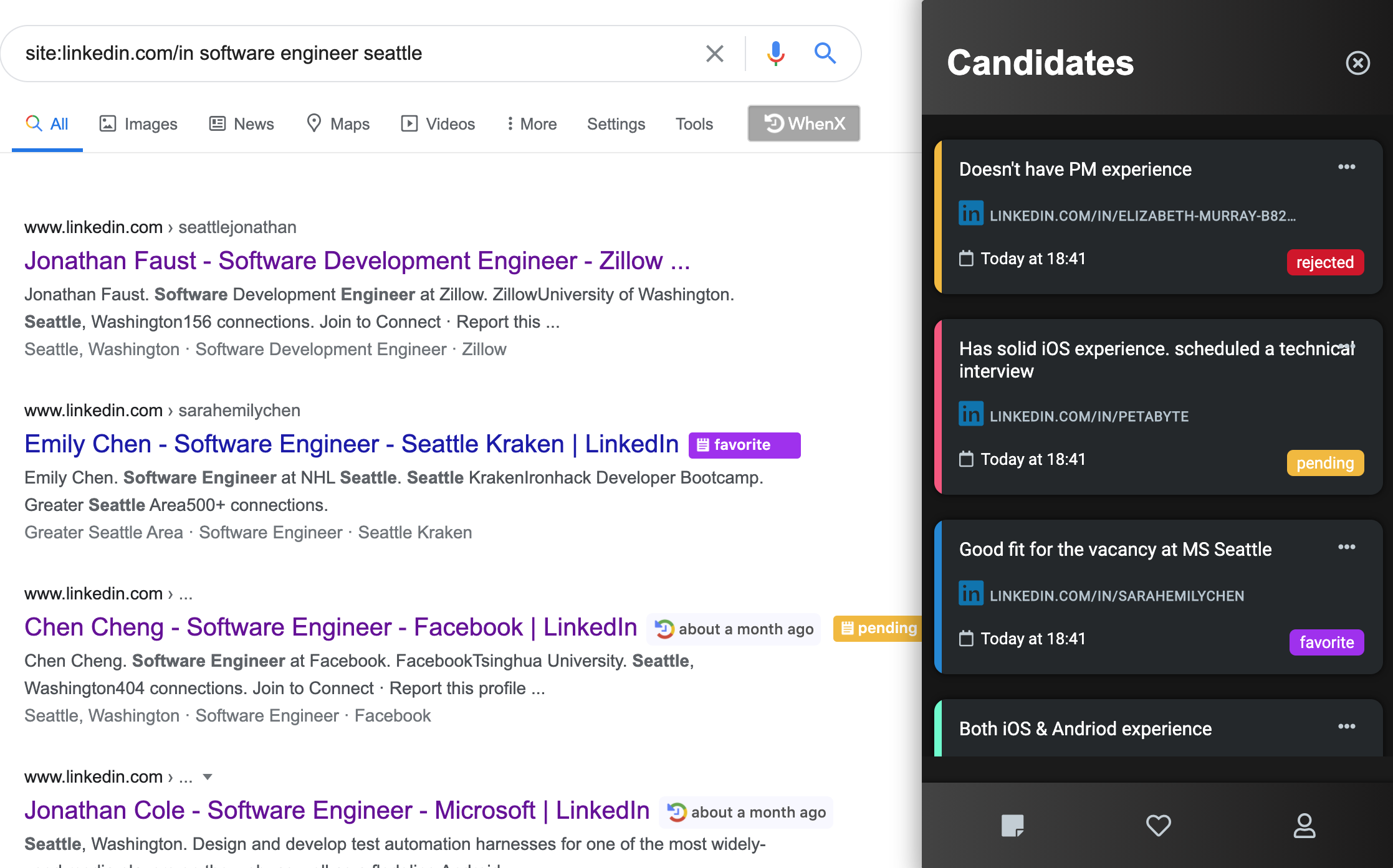Switch to the News tab
1393x868 pixels.
tap(242, 124)
